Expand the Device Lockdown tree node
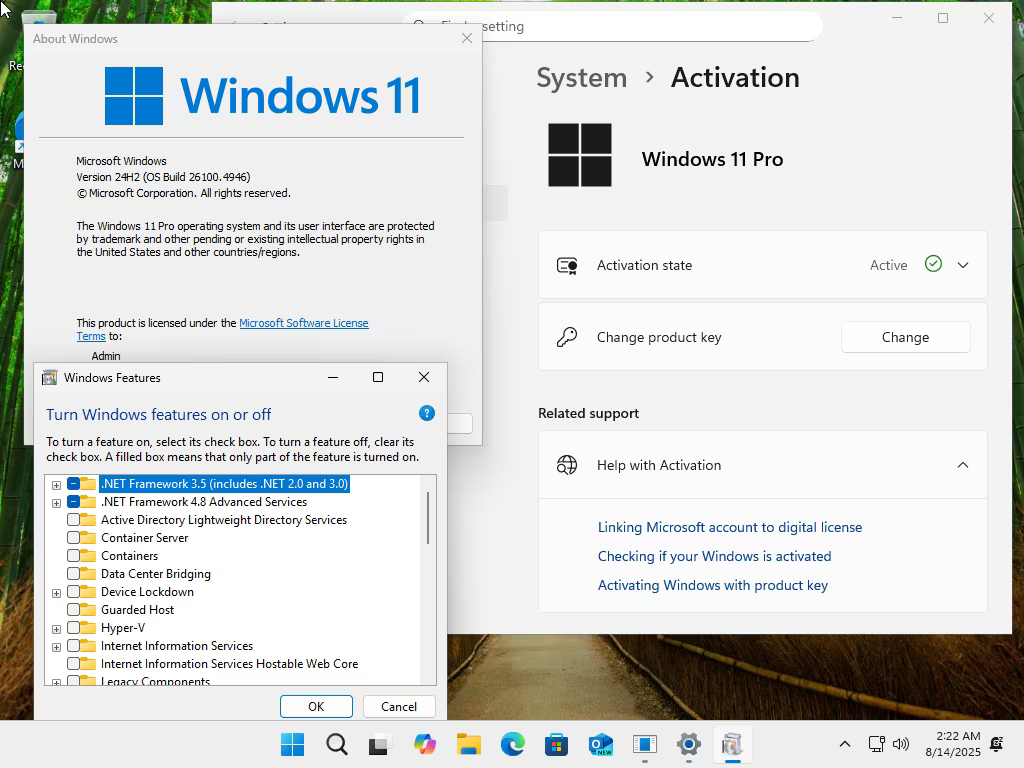The height and width of the screenshot is (768, 1024). point(57,593)
